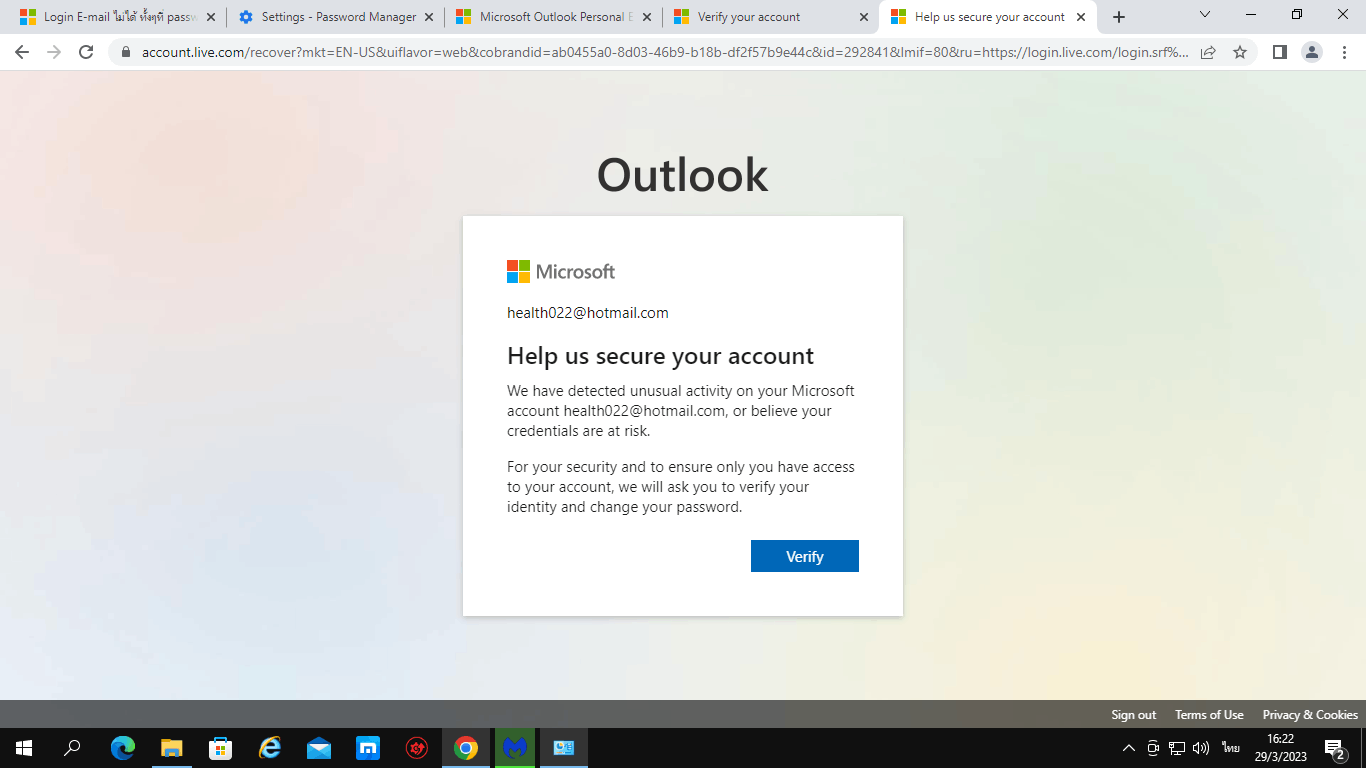Switch to Google Chrome in the taskbar
1366x768 pixels.
pos(466,748)
